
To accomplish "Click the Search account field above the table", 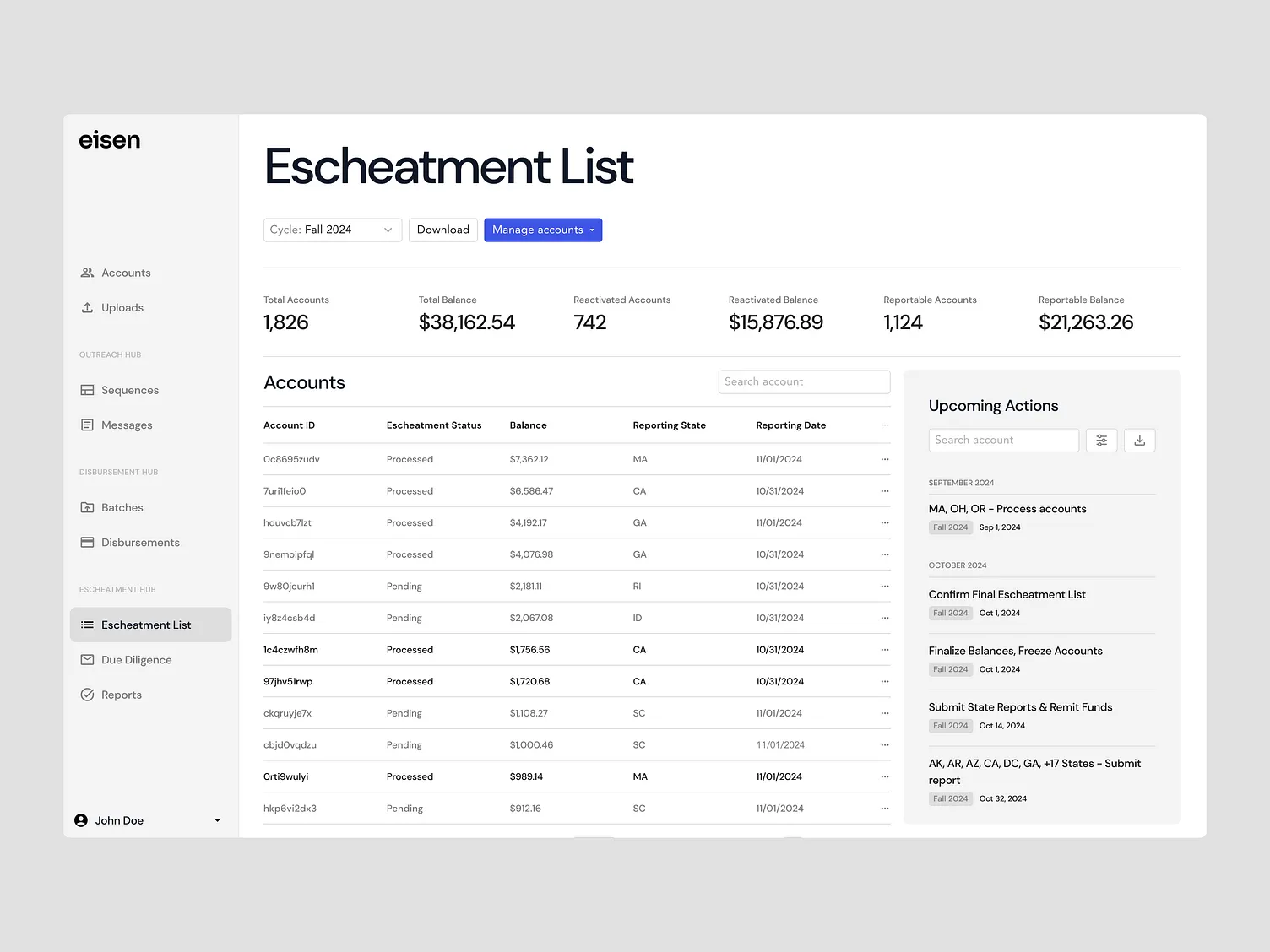I will click(803, 381).
